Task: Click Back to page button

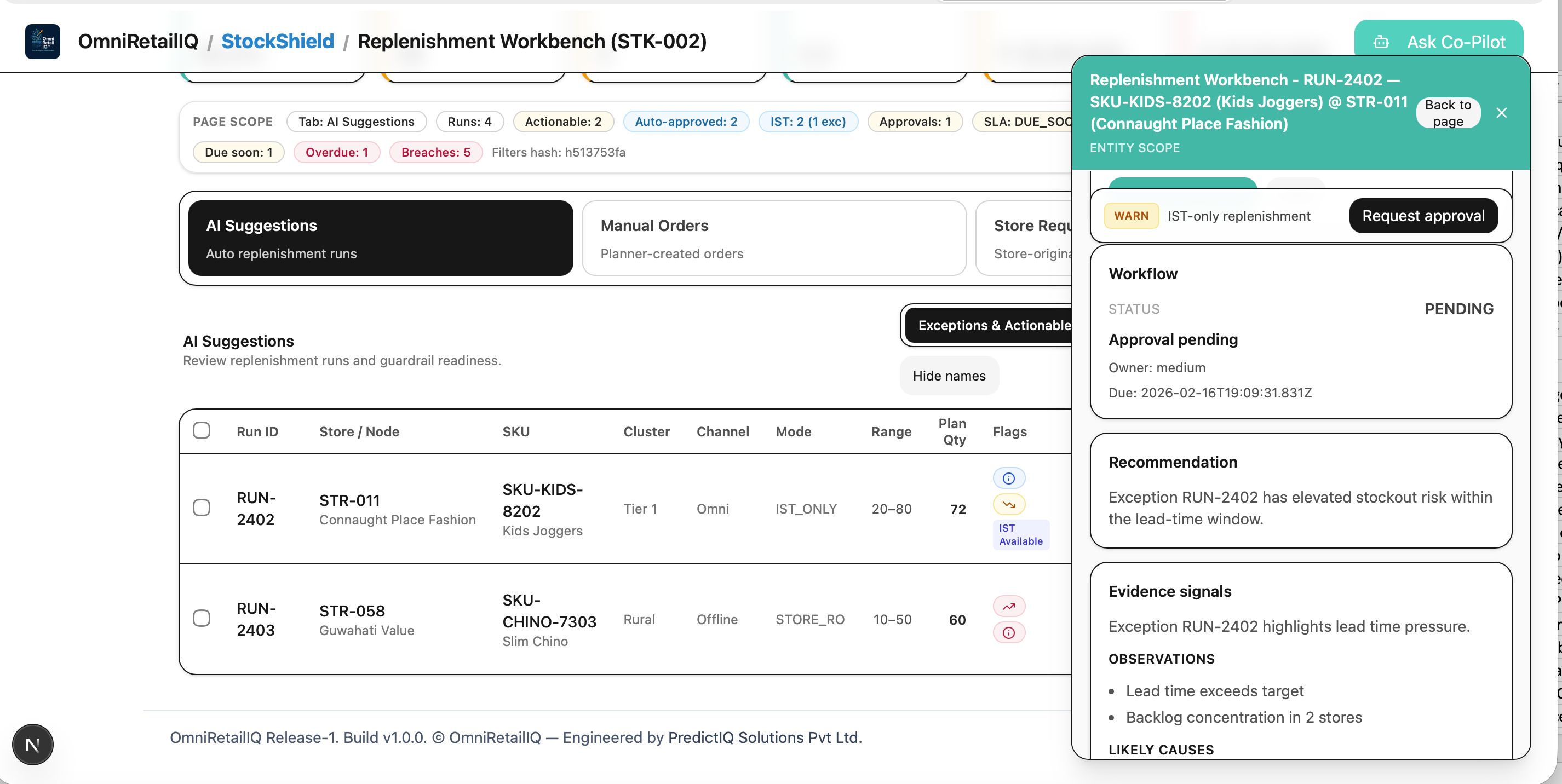Action: click(x=1448, y=113)
